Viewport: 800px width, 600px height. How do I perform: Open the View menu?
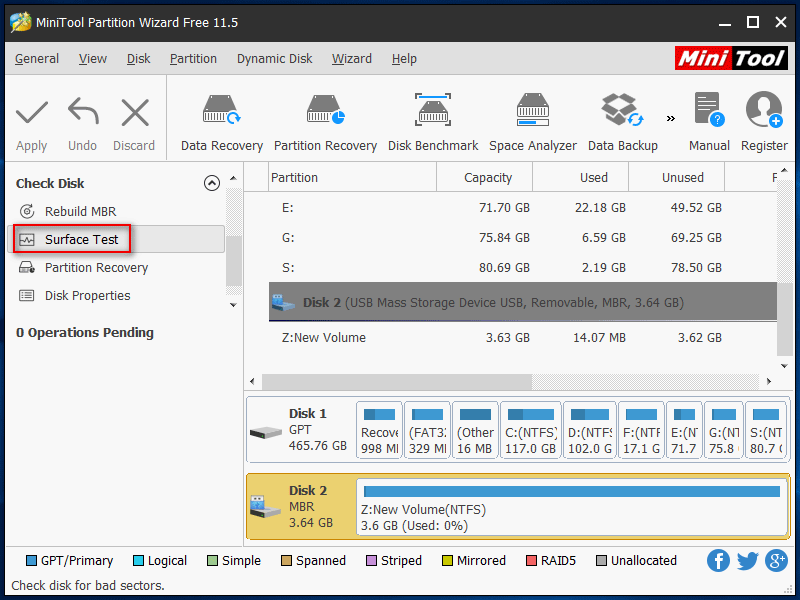click(93, 59)
